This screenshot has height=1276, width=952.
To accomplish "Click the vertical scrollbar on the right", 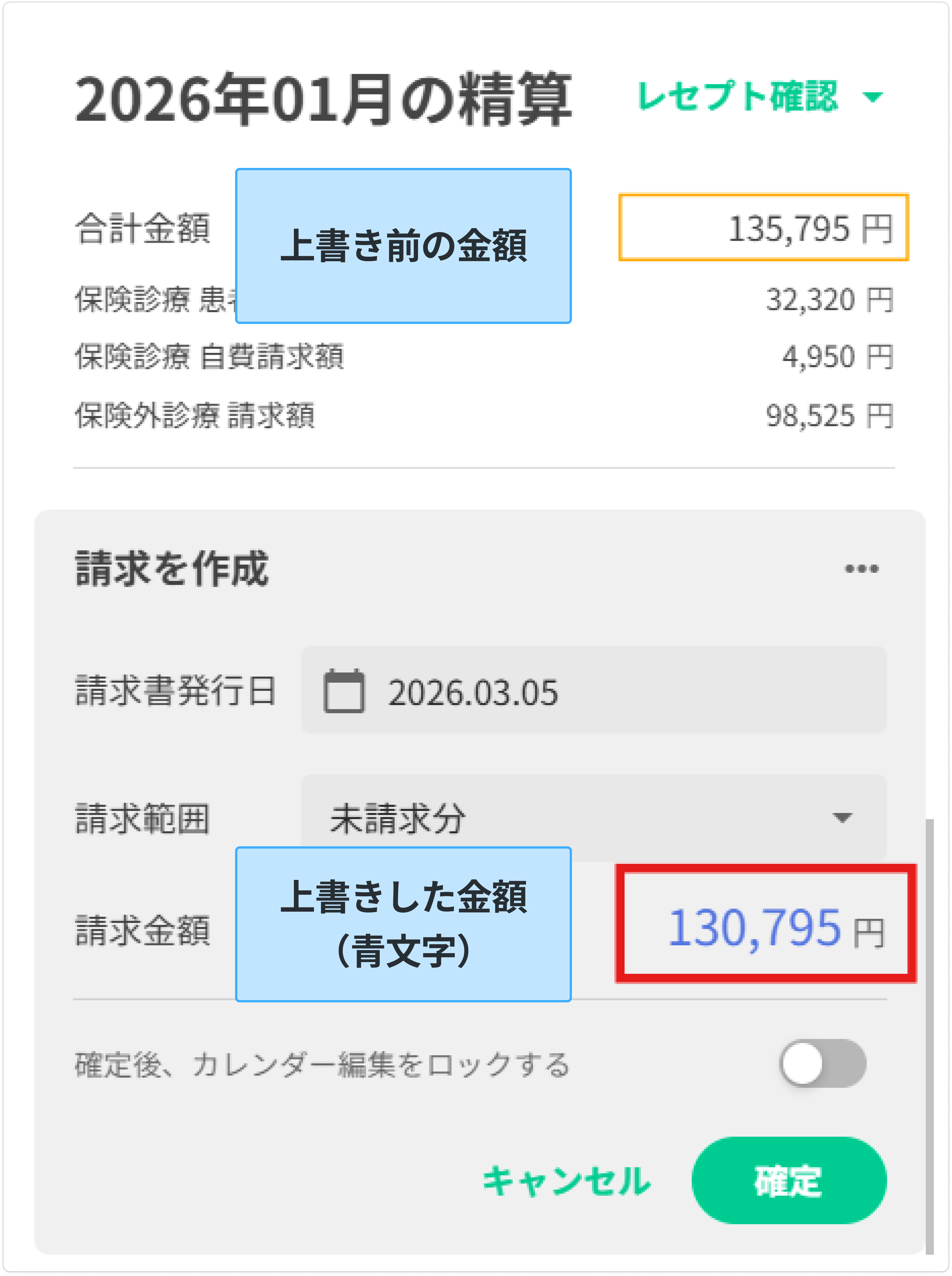I will pos(929,1037).
